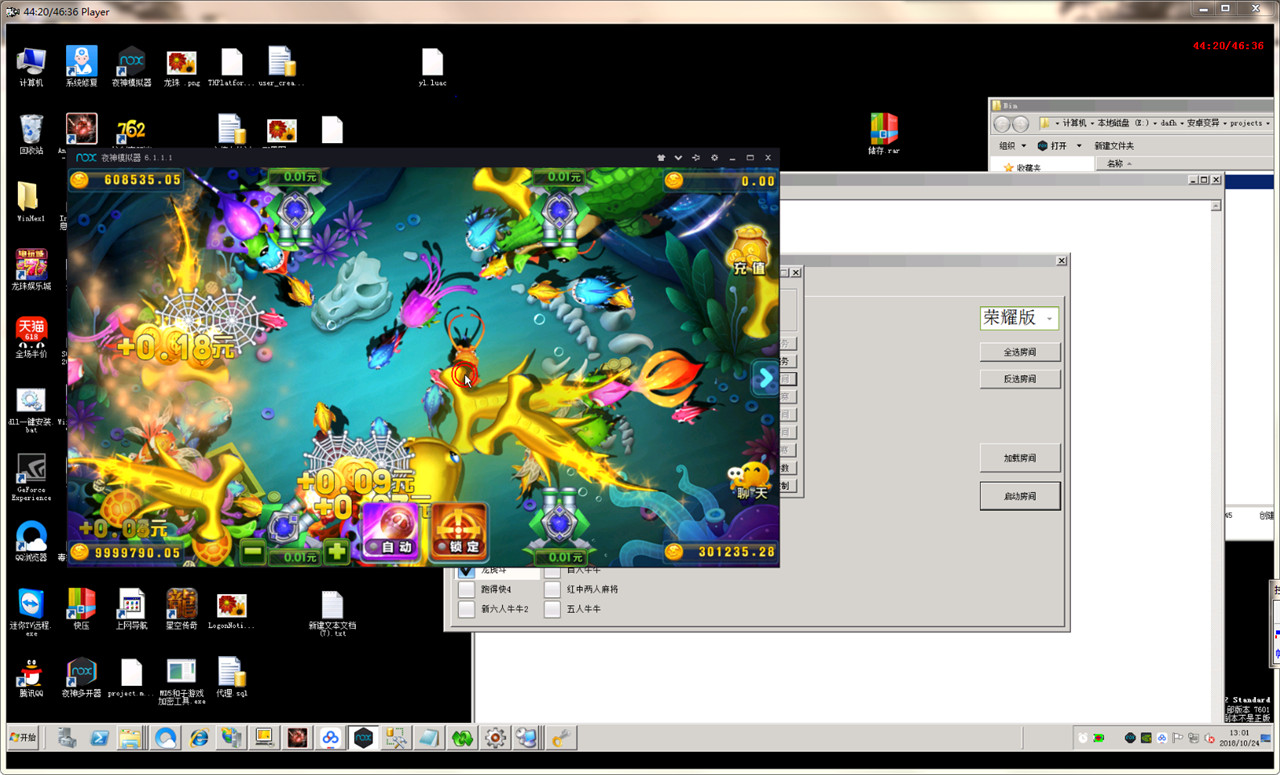Decrease bet with green minus button
The height and width of the screenshot is (775, 1280).
pyautogui.click(x=253, y=551)
